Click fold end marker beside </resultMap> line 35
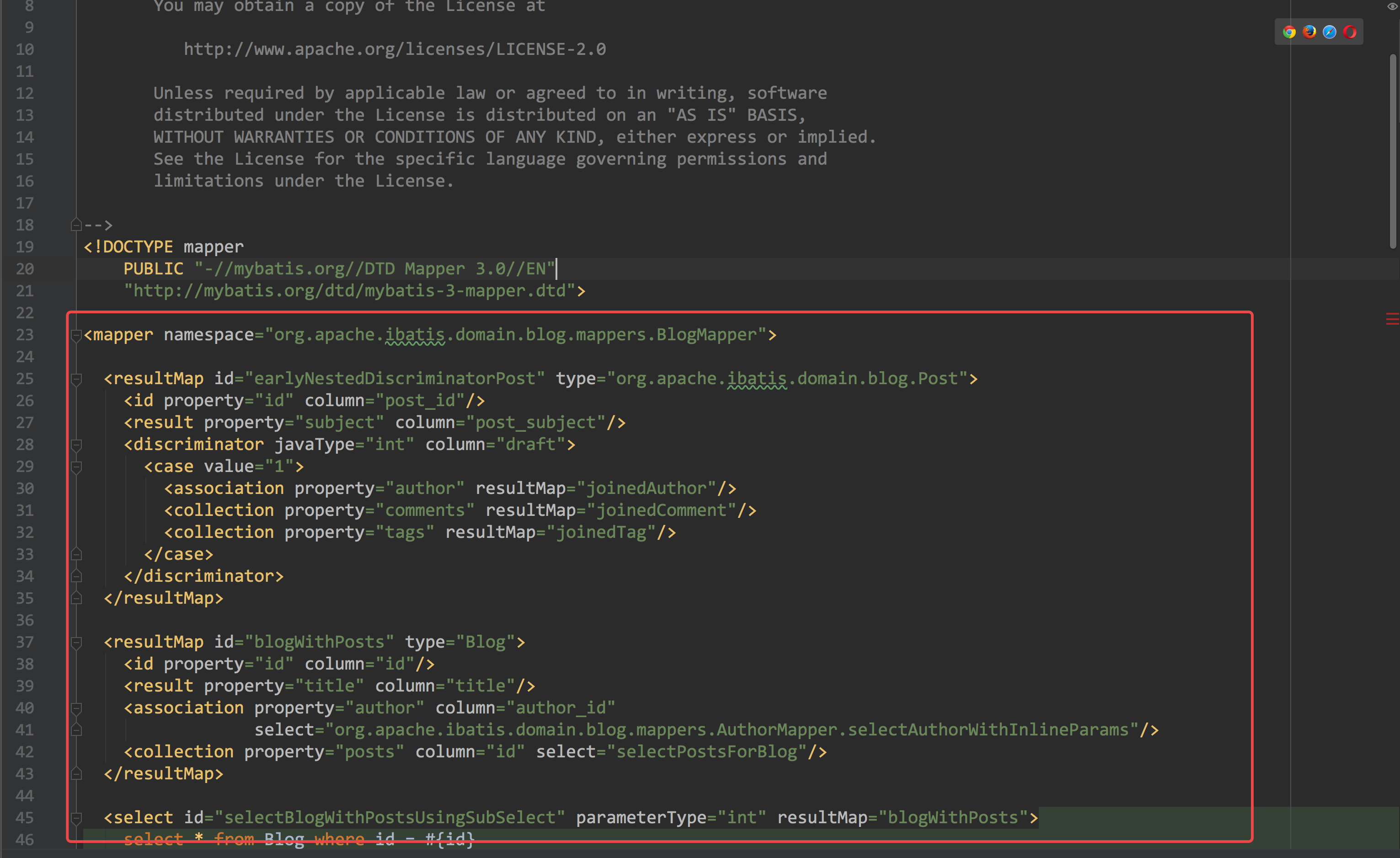The width and height of the screenshot is (1400, 858). [76, 598]
